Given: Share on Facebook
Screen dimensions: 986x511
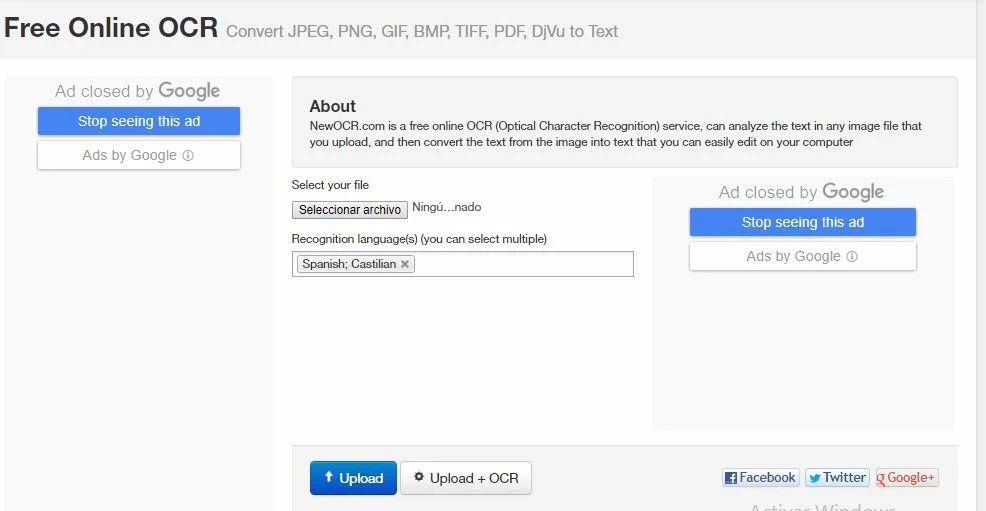Looking at the screenshot, I should click(761, 478).
